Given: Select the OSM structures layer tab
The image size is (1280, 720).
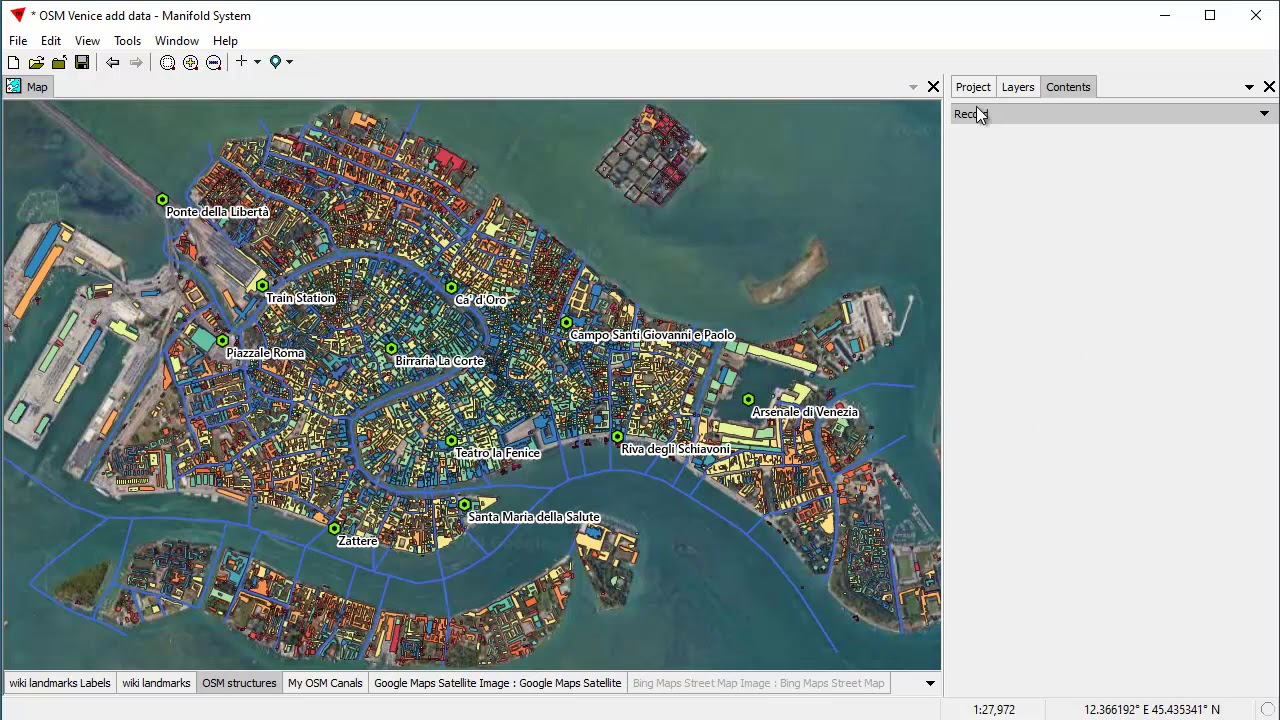Looking at the screenshot, I should (239, 683).
